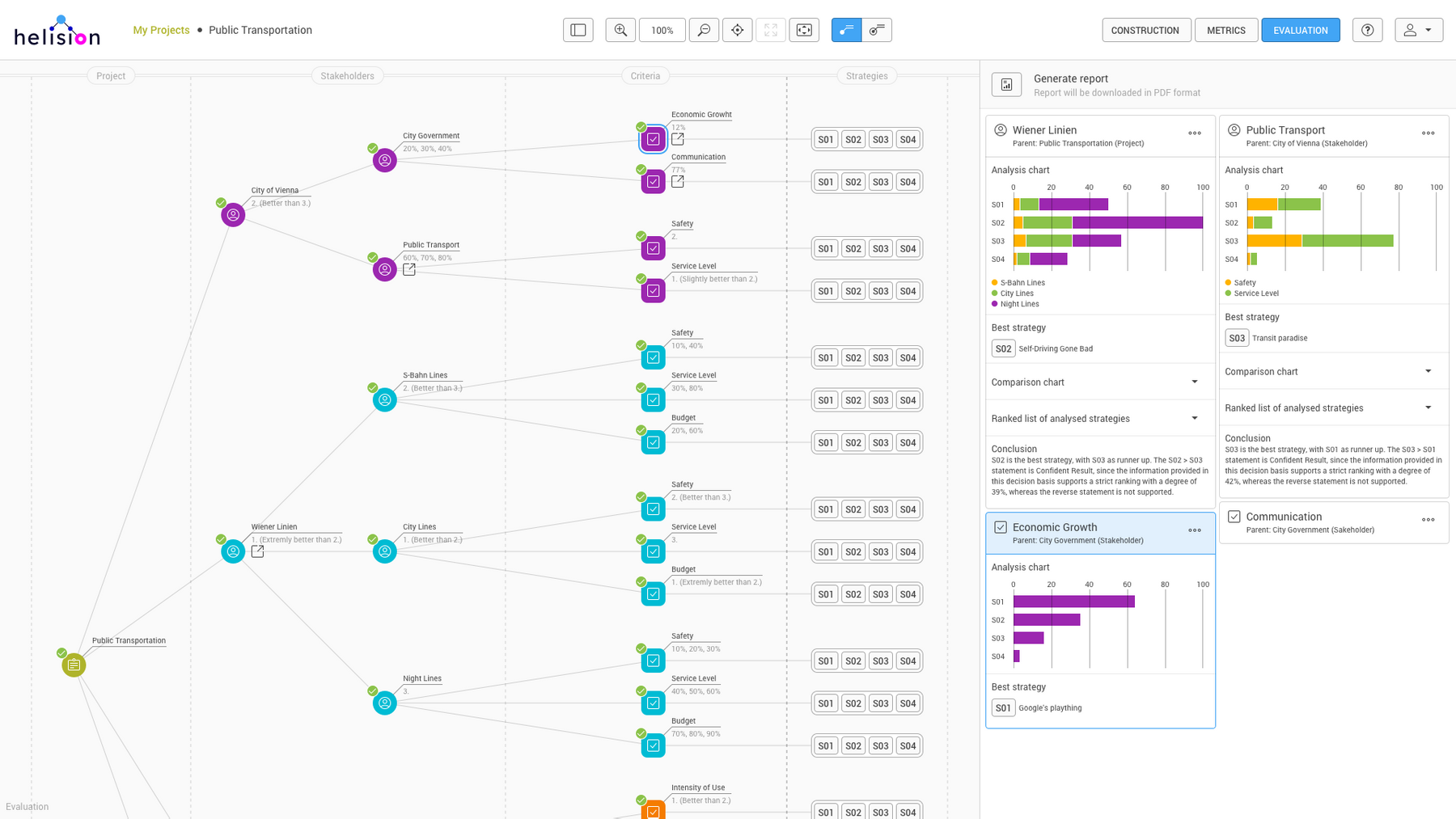
Task: Switch to the Metrics tab
Action: pyautogui.click(x=1225, y=30)
